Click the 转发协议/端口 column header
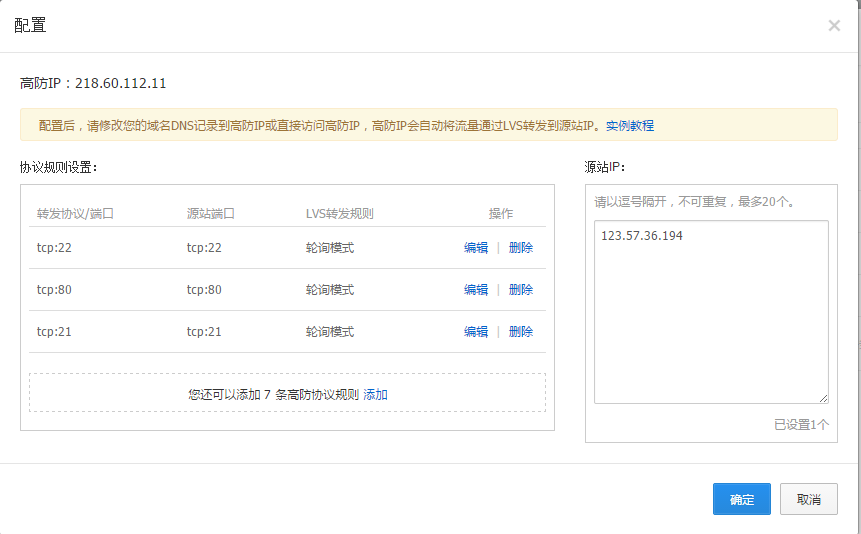 tap(75, 214)
